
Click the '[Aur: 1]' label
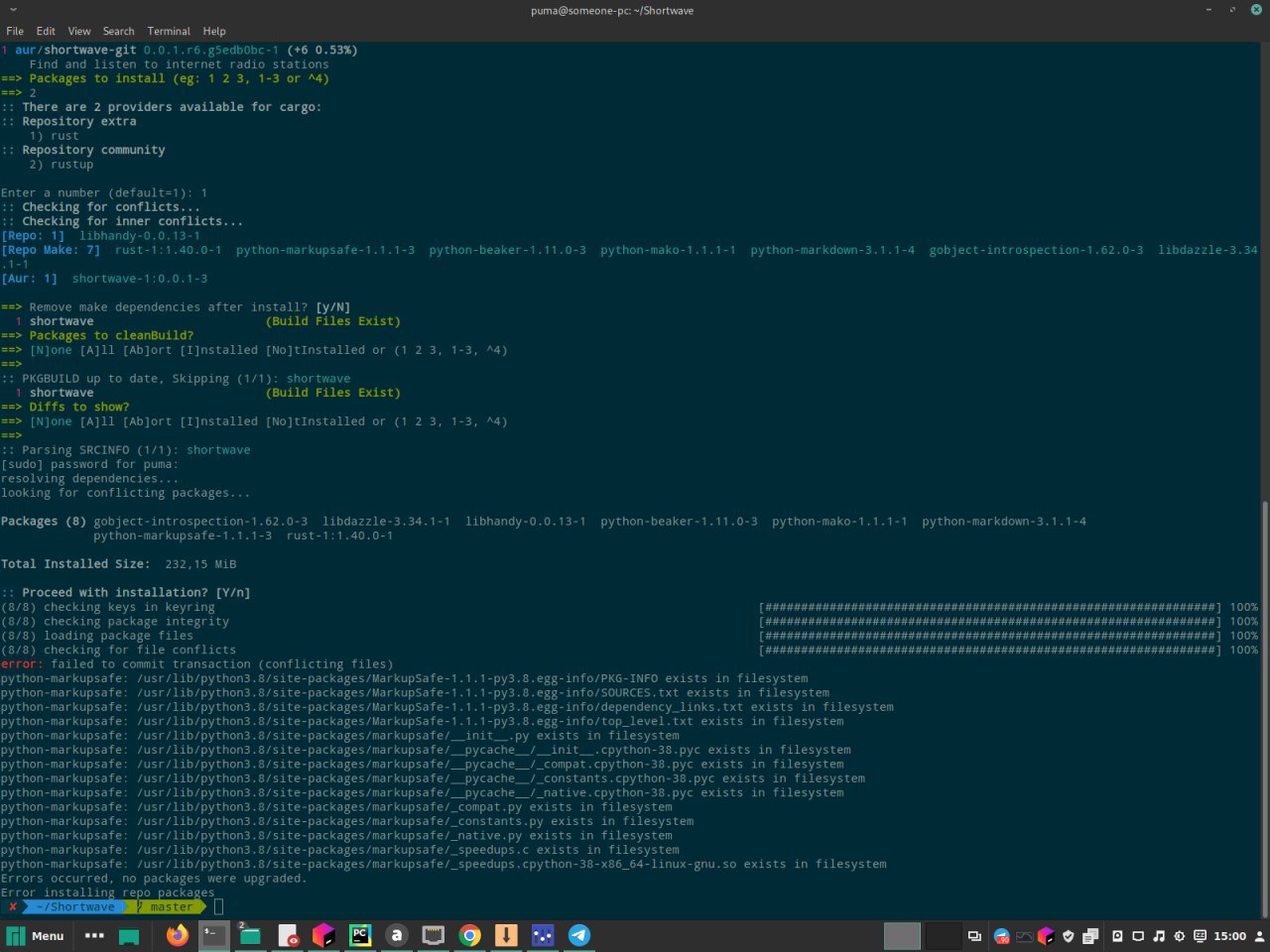(29, 279)
